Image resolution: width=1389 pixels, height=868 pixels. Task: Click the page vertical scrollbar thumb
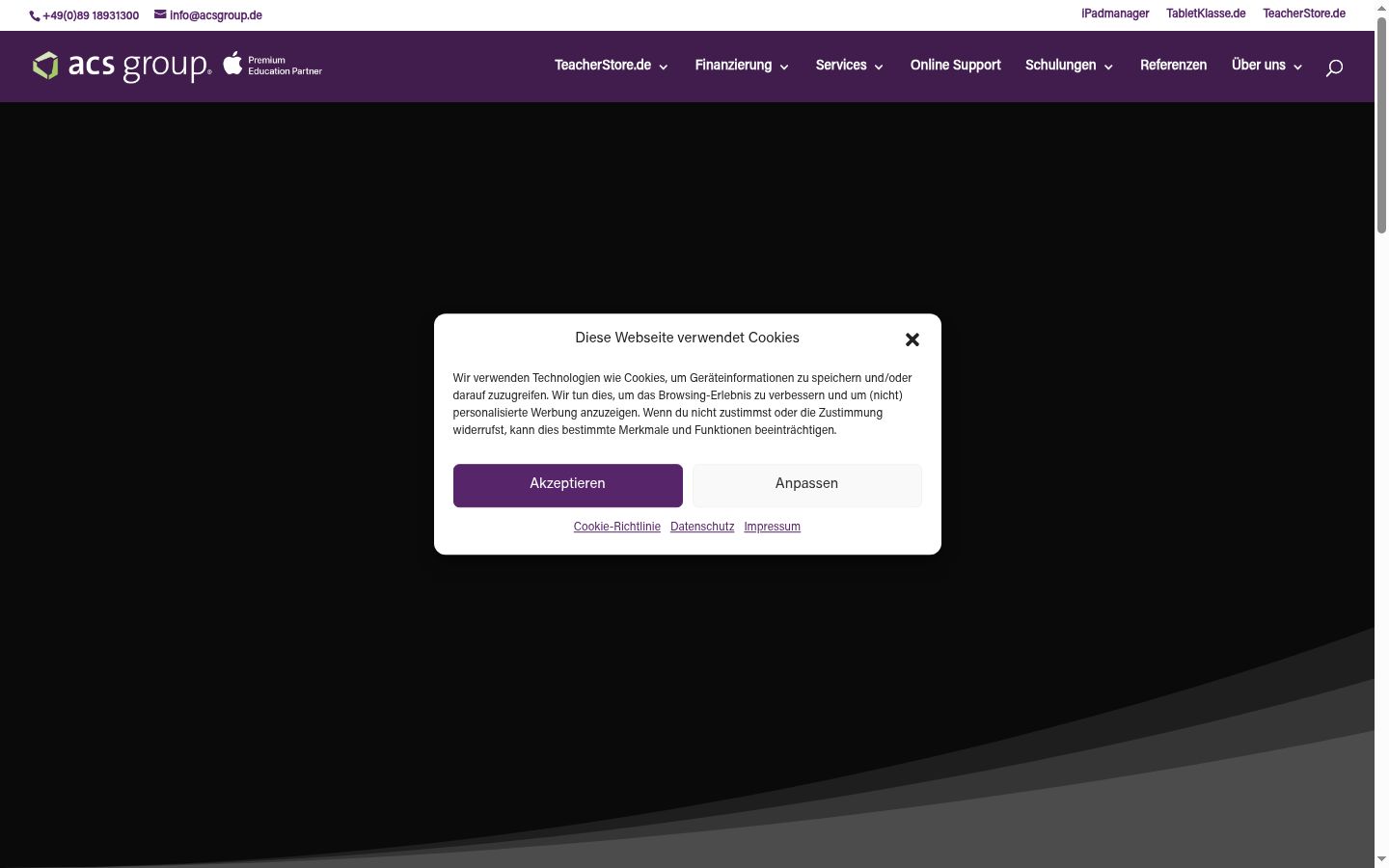pyautogui.click(x=1381, y=125)
